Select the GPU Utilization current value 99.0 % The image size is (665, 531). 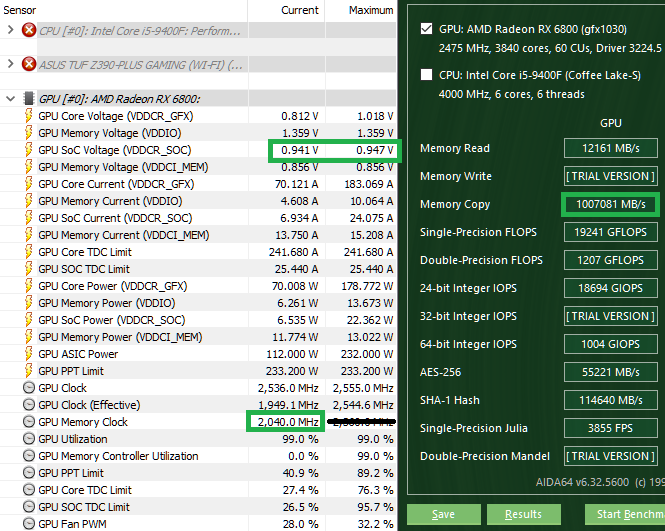300,439
